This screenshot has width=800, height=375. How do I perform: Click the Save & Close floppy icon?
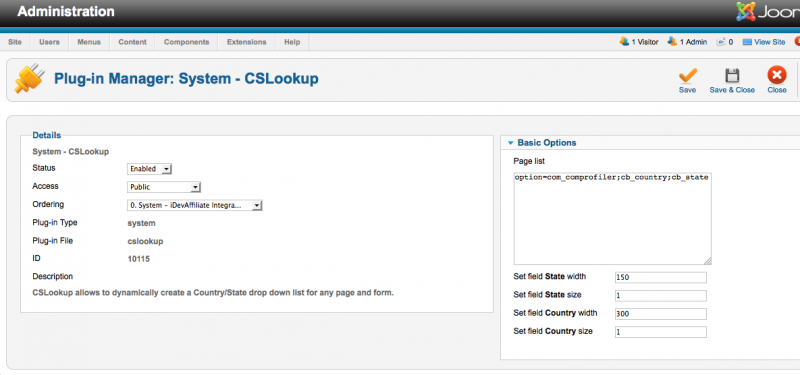click(732, 76)
